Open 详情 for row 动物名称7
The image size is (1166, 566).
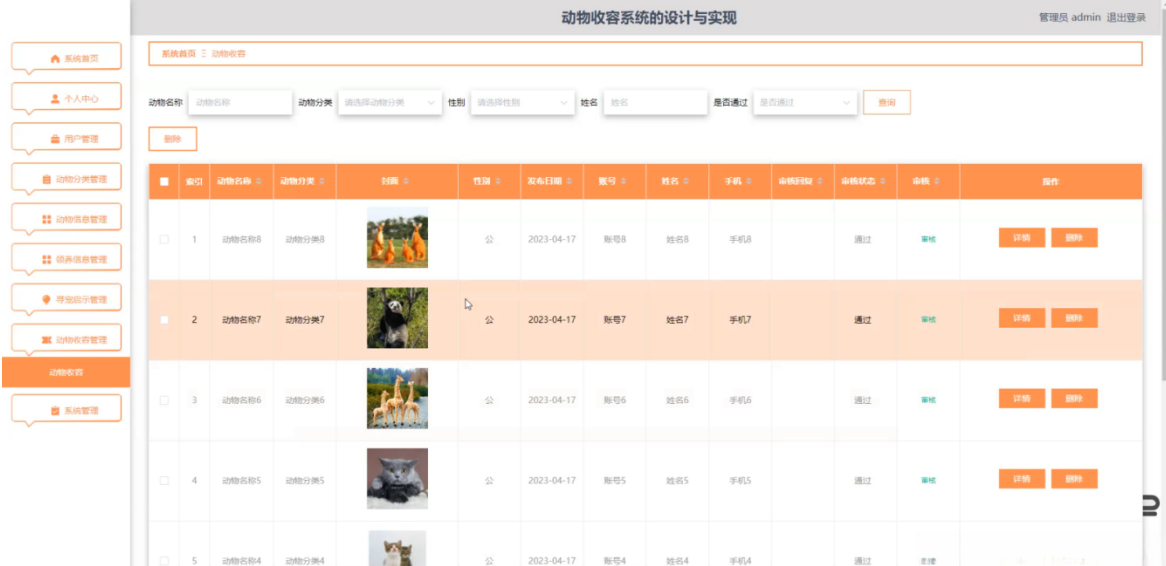pos(1022,318)
